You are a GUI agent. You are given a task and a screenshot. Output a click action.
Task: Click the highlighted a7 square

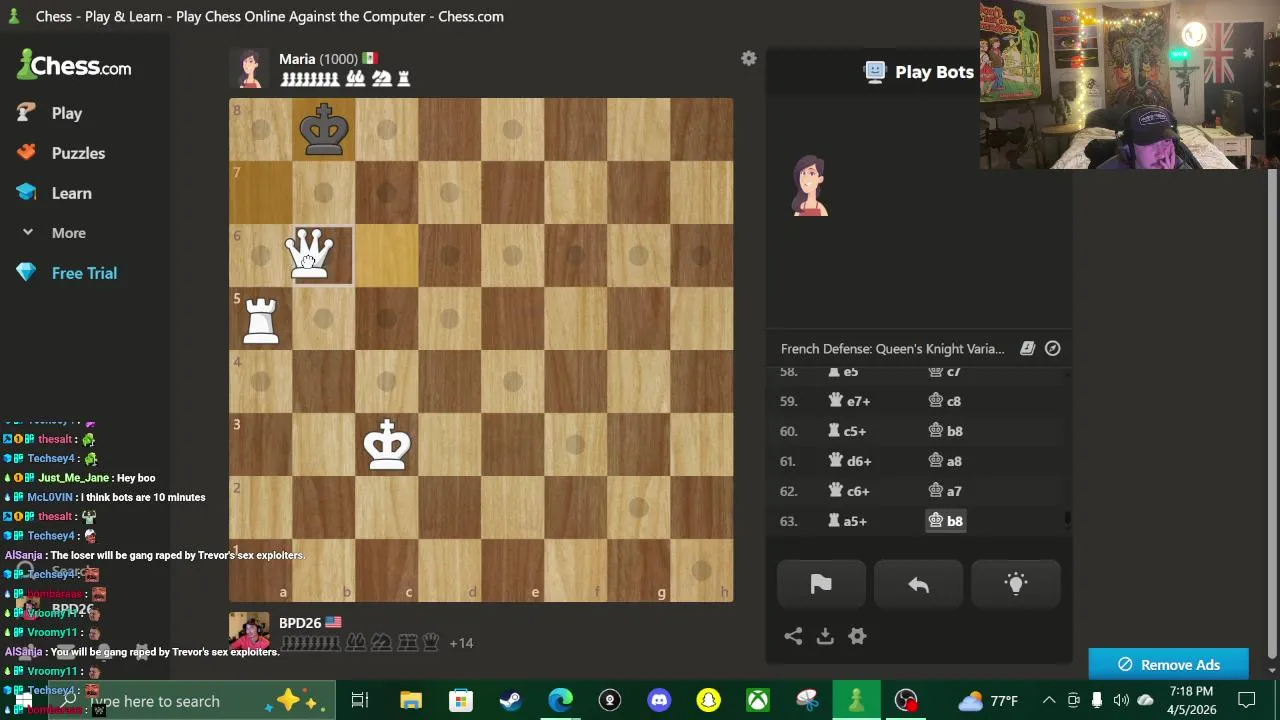261,192
